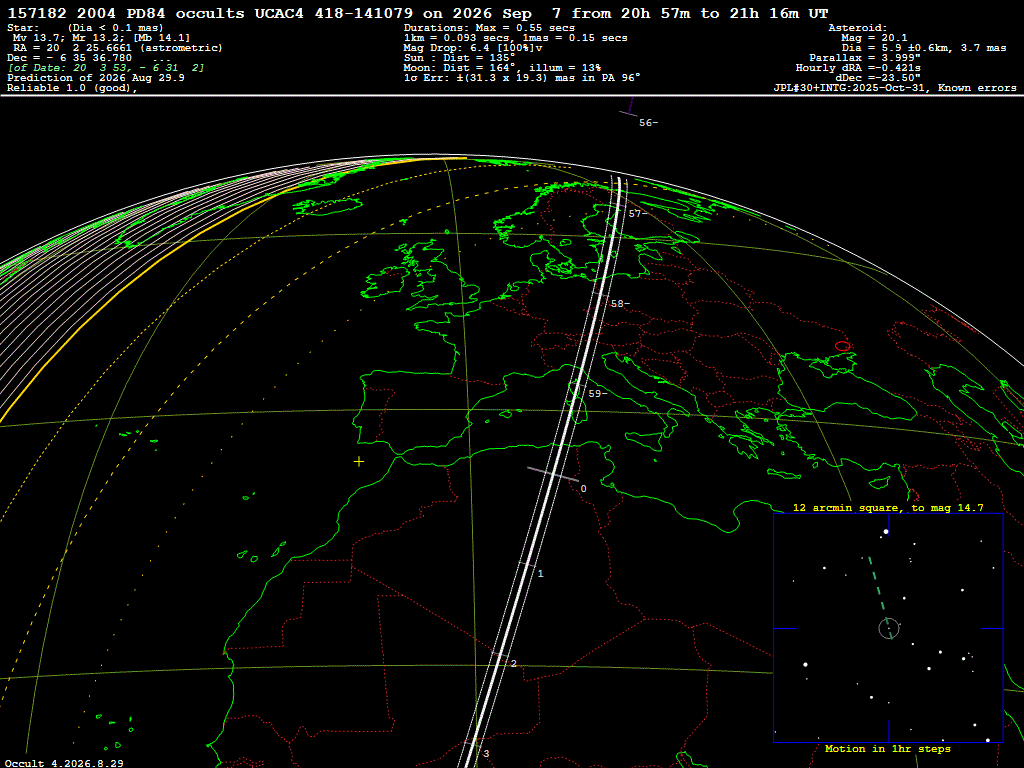This screenshot has width=1024, height=768.
Task: Click the target star circle in star chart
Action: tap(888, 628)
